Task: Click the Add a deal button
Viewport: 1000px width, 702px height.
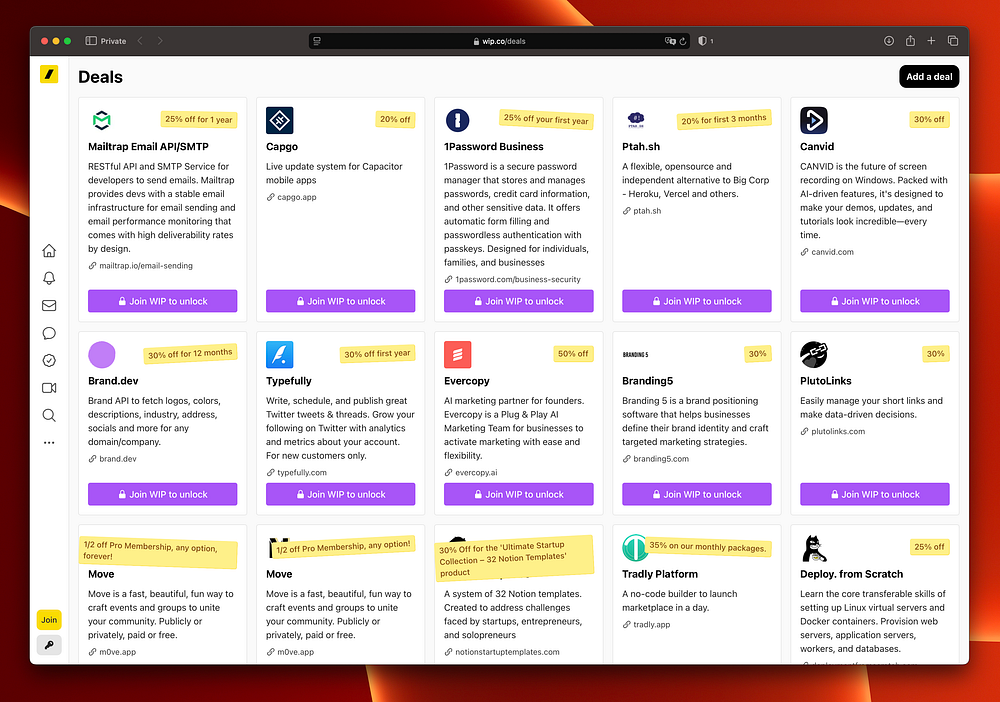Action: (x=929, y=77)
